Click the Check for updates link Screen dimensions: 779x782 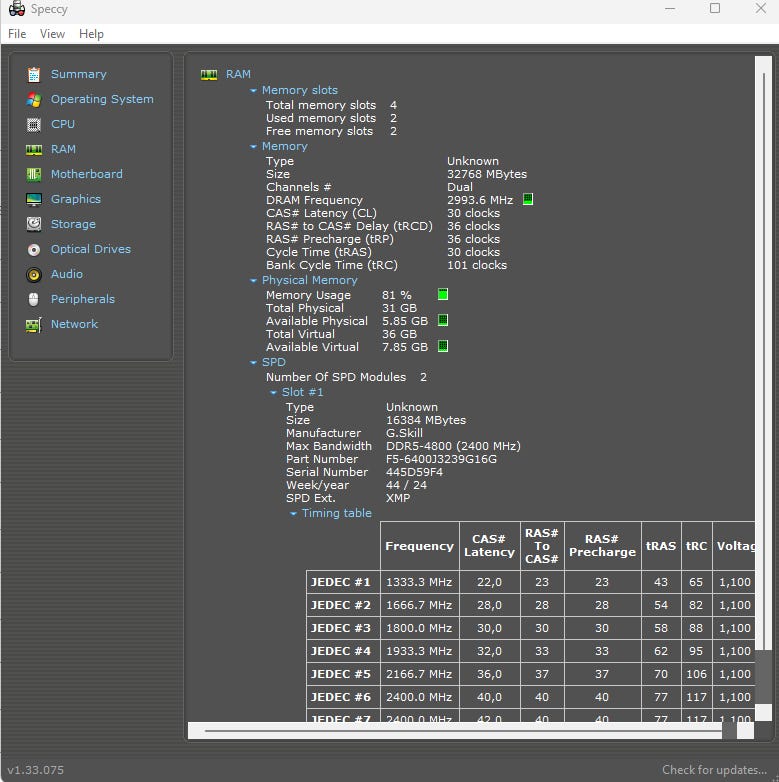(x=714, y=770)
